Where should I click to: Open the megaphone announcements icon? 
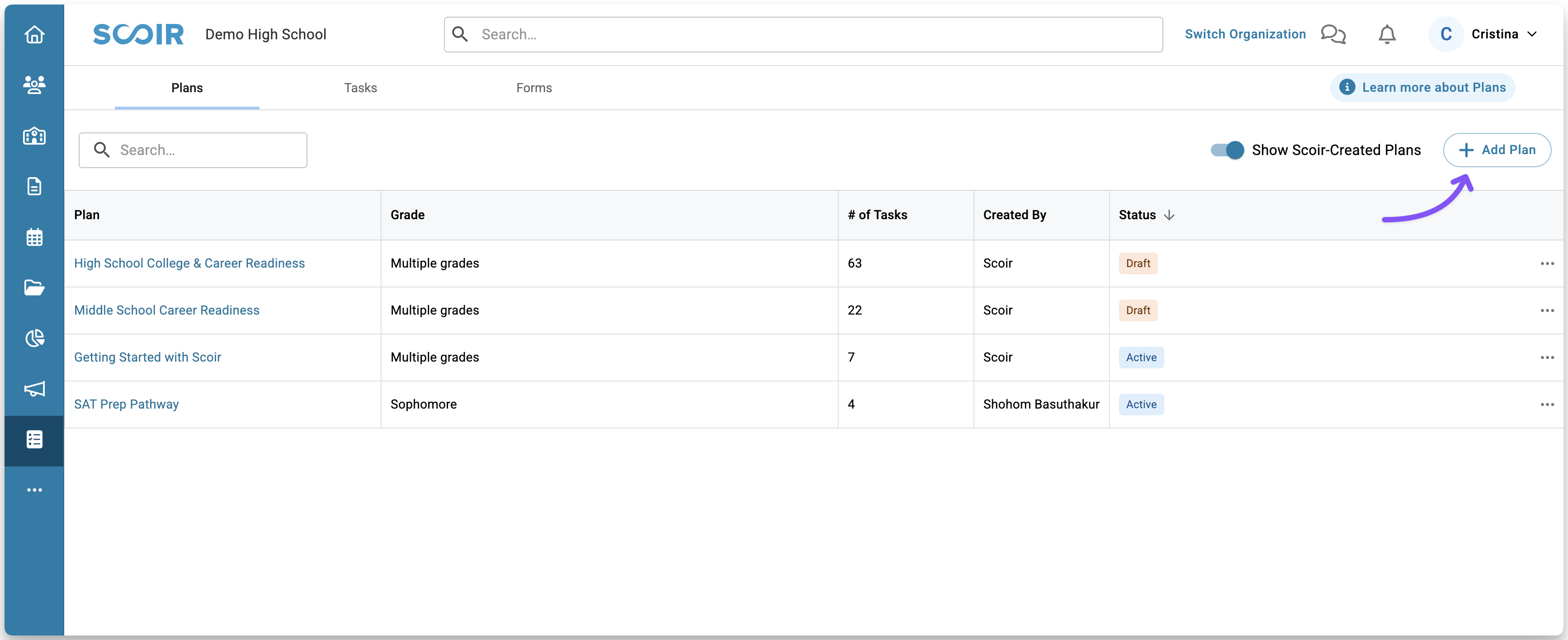pyautogui.click(x=34, y=389)
